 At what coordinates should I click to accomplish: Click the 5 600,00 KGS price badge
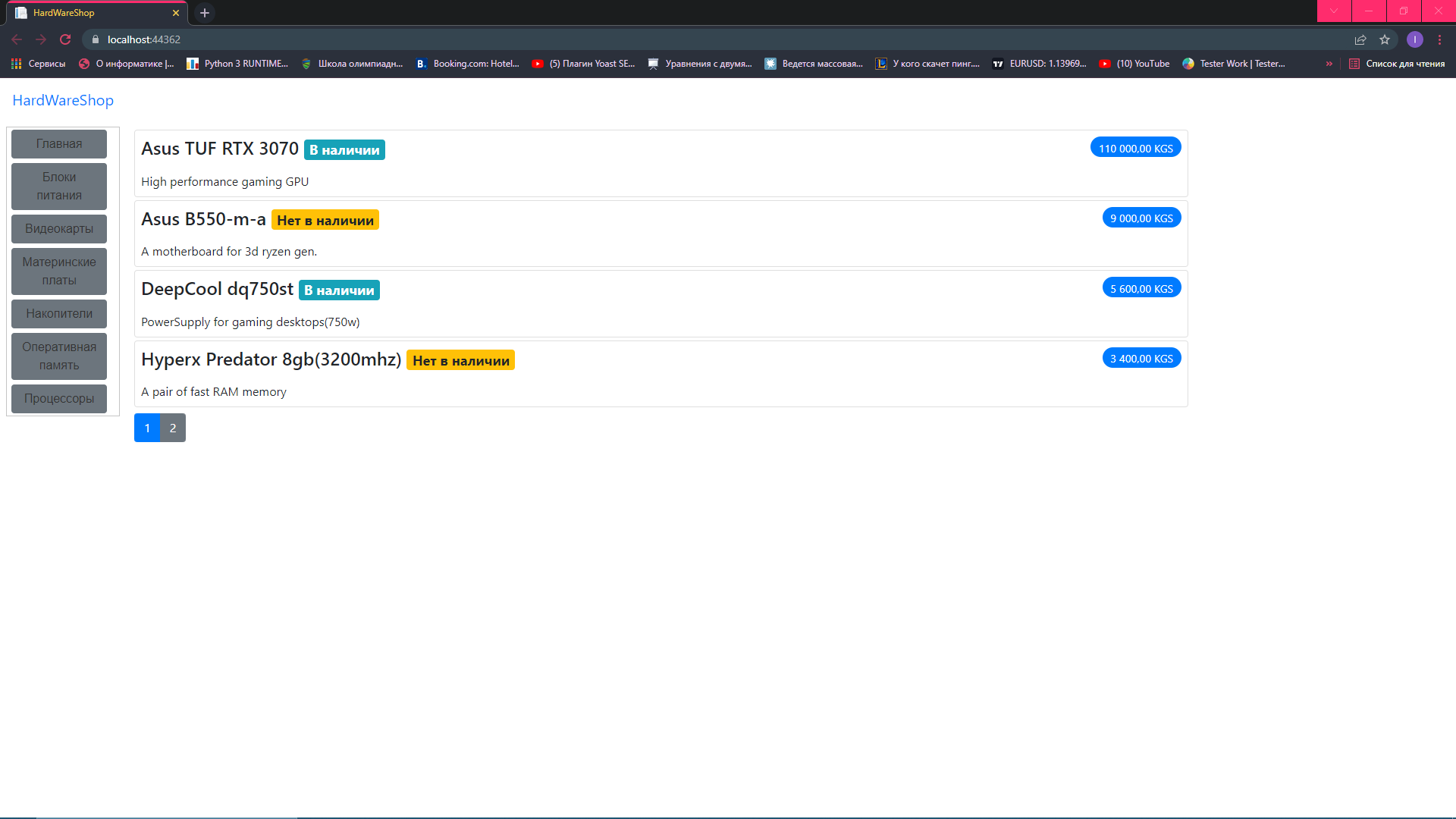(1141, 288)
